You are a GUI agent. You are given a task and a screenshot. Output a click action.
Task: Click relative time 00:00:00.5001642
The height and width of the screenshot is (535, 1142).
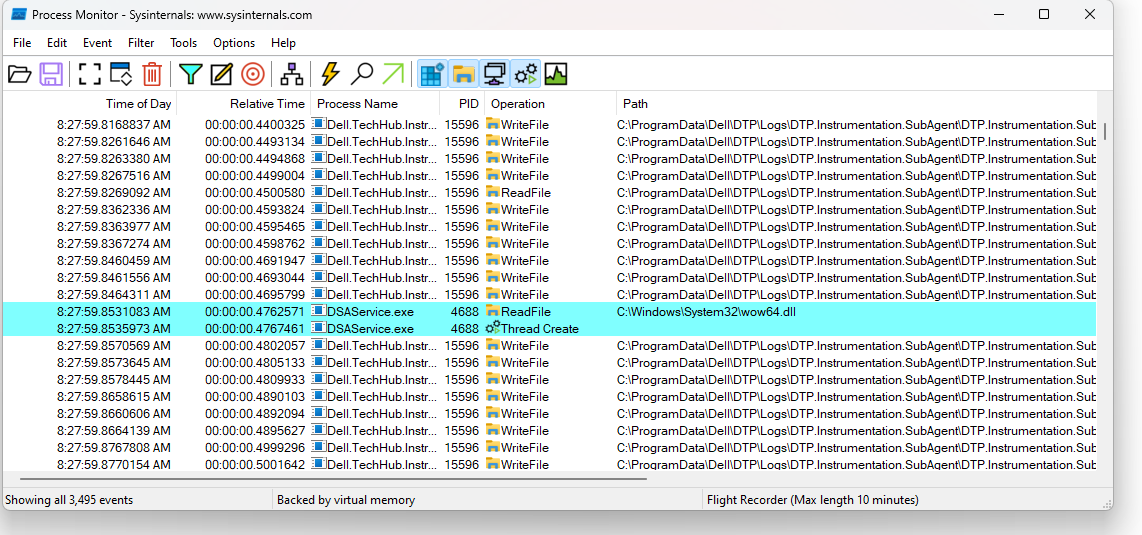tap(255, 464)
